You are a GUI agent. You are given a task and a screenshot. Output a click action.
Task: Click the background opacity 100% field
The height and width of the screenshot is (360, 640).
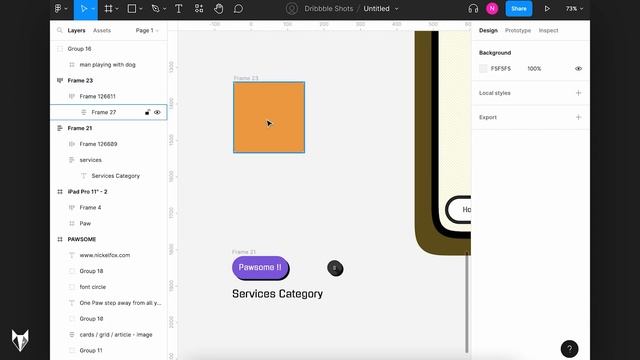point(534,69)
